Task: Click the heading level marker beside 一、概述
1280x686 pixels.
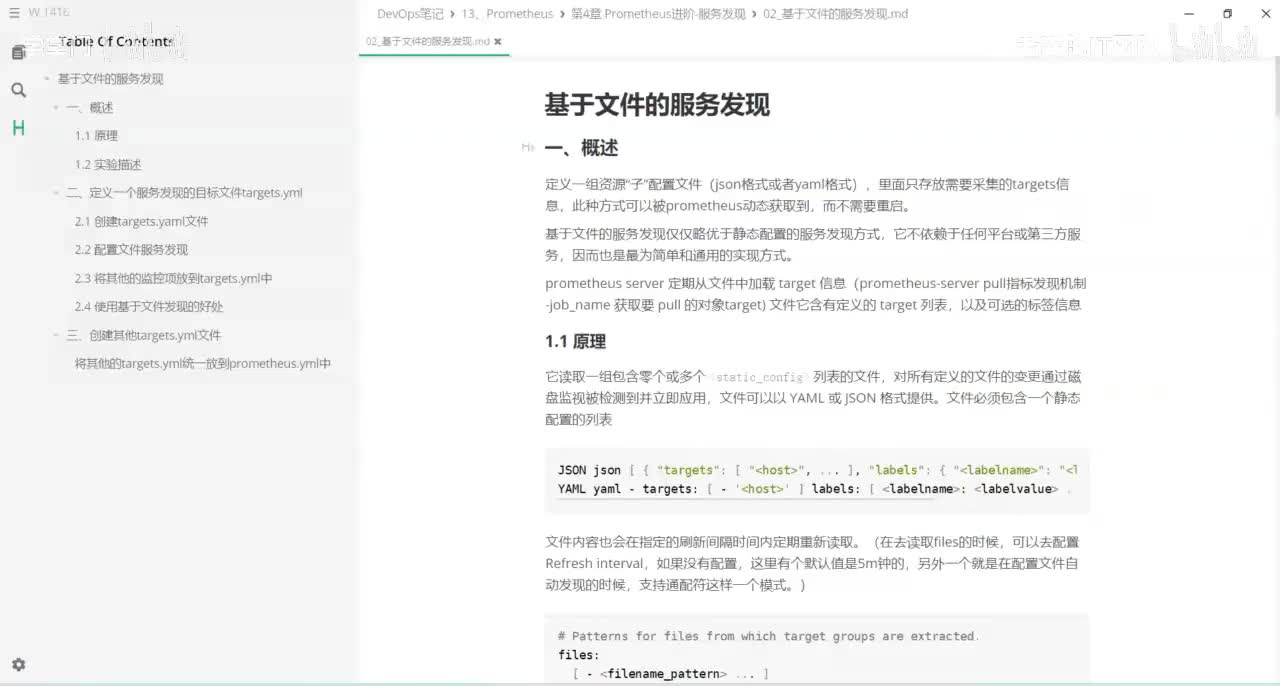Action: tap(528, 148)
